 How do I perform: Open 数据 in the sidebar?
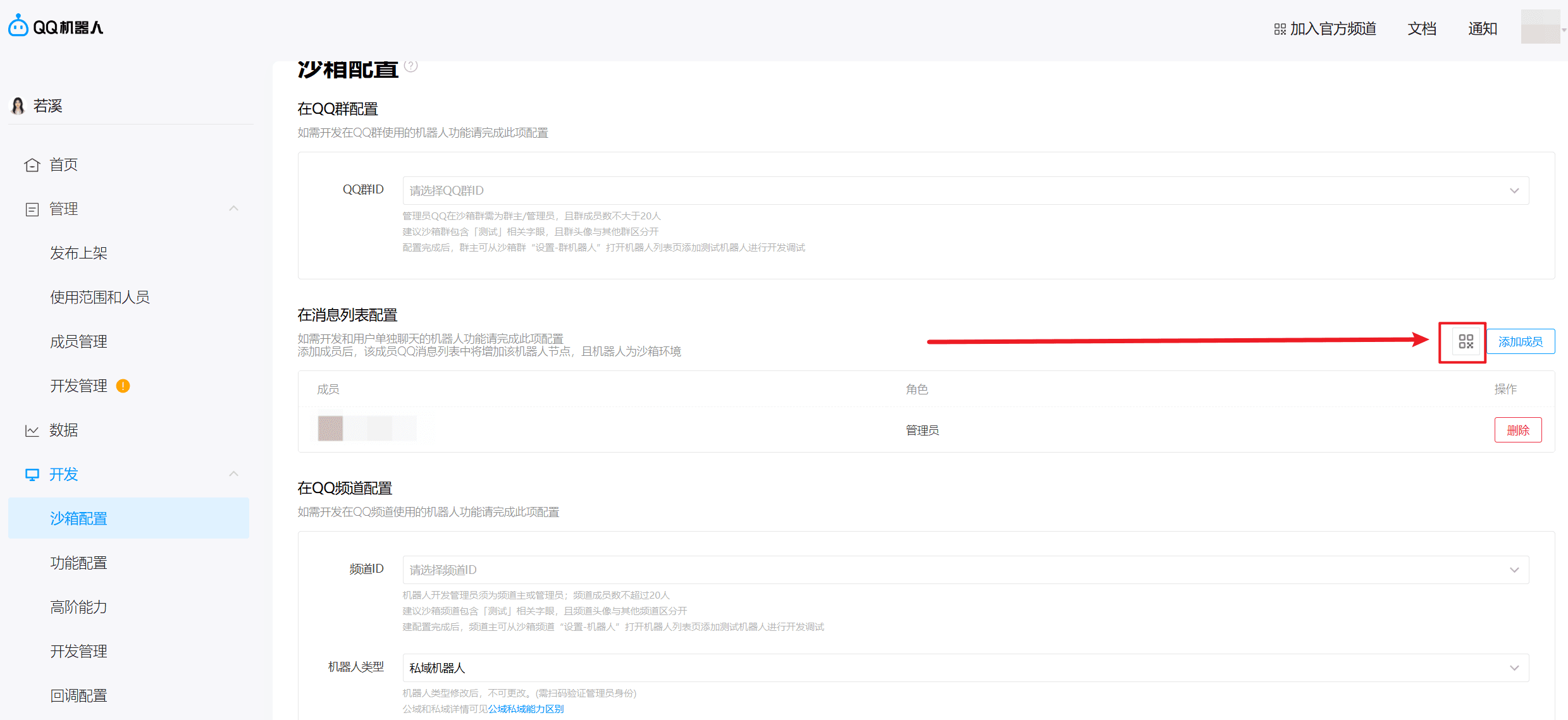pos(64,430)
